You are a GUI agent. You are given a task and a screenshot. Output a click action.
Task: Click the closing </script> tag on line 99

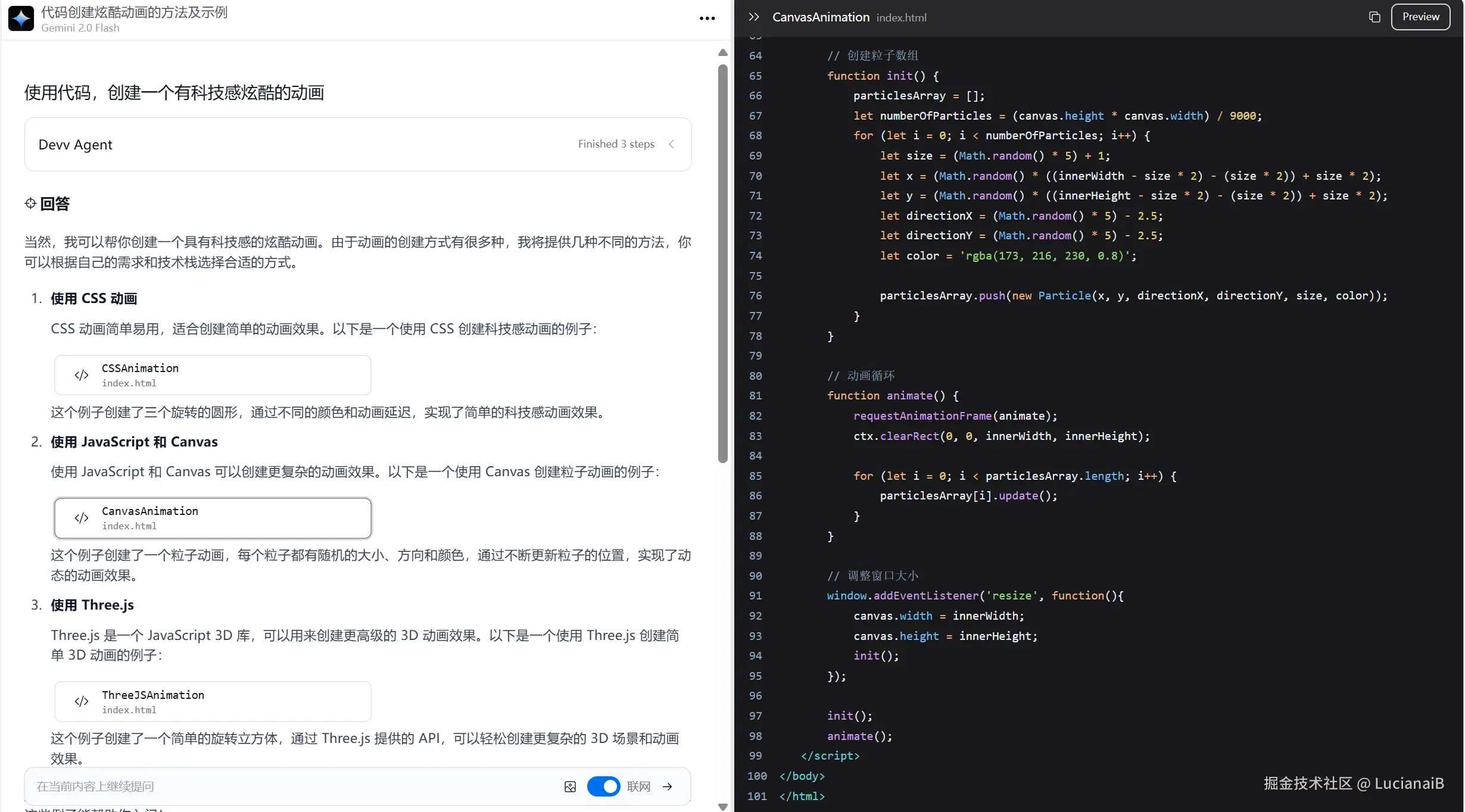(830, 755)
